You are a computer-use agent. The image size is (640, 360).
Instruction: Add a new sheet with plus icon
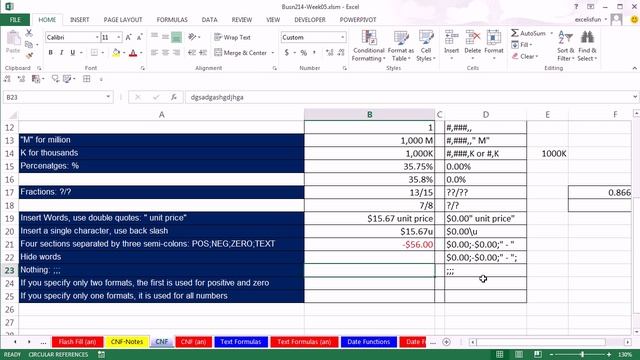click(446, 342)
